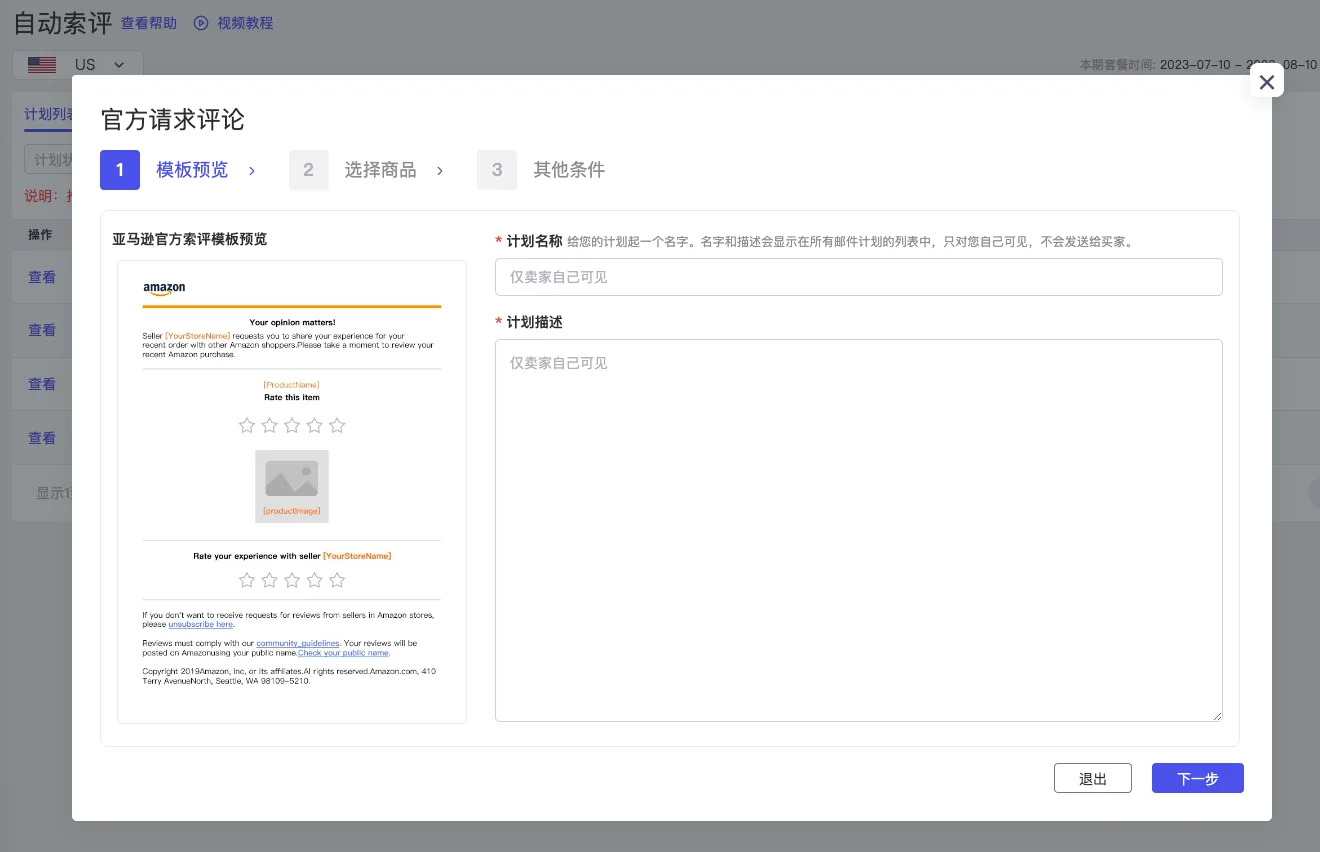1320x852 pixels.
Task: Click the 视频教程 play icon
Action: pos(201,22)
